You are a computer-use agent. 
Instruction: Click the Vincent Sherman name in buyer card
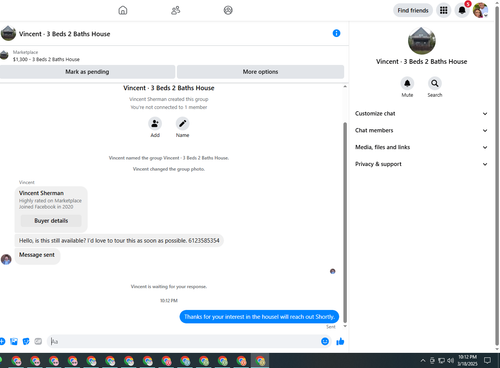(x=41, y=193)
